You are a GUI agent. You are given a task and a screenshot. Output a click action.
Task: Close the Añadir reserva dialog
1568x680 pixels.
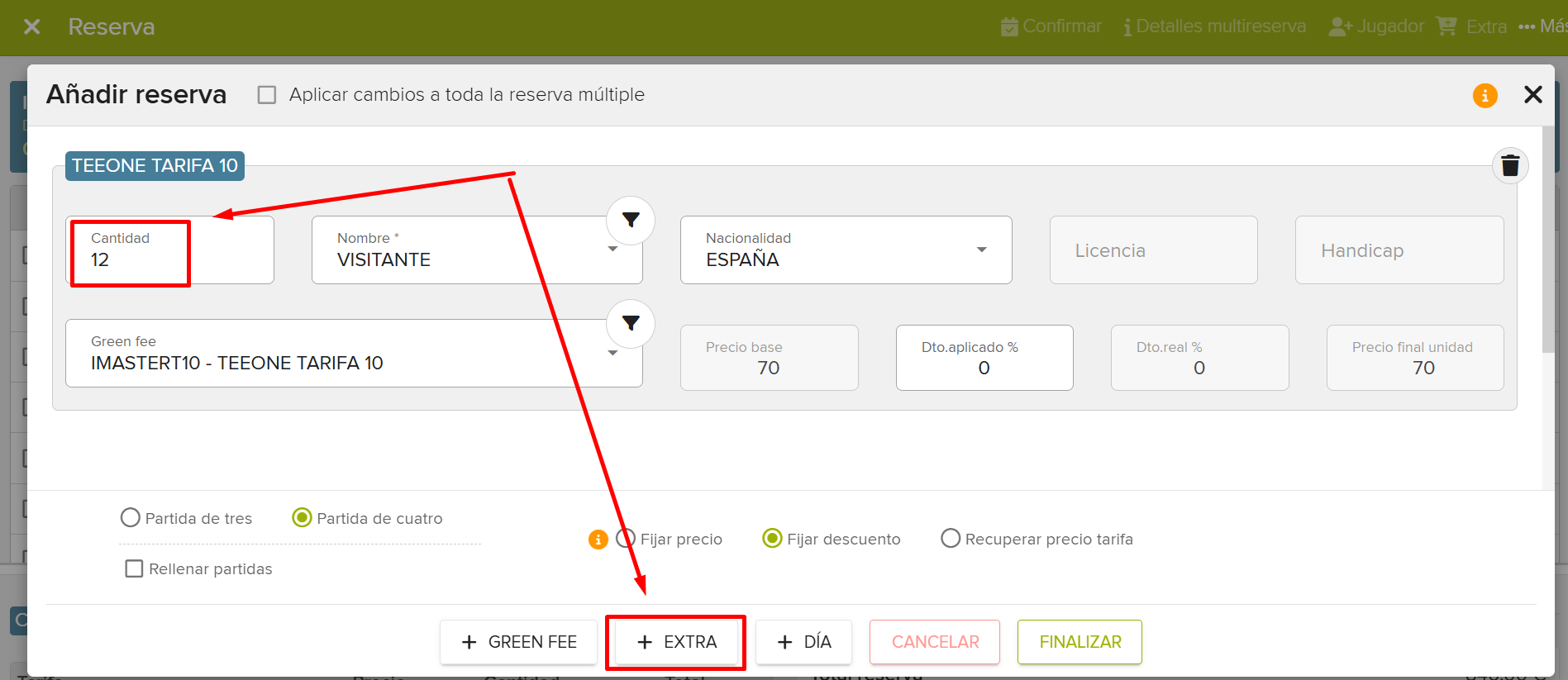pos(1532,95)
